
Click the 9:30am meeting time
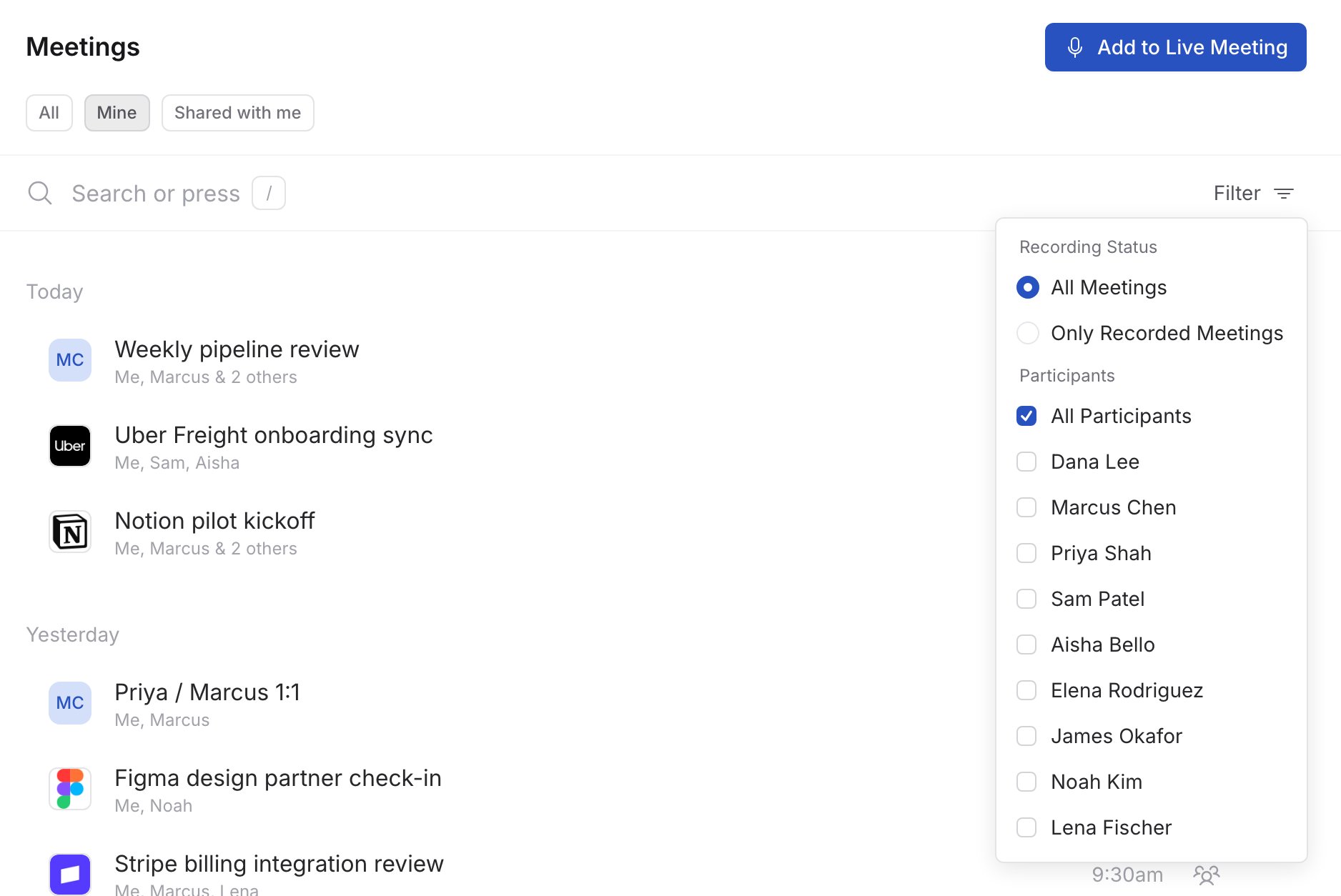1127,875
